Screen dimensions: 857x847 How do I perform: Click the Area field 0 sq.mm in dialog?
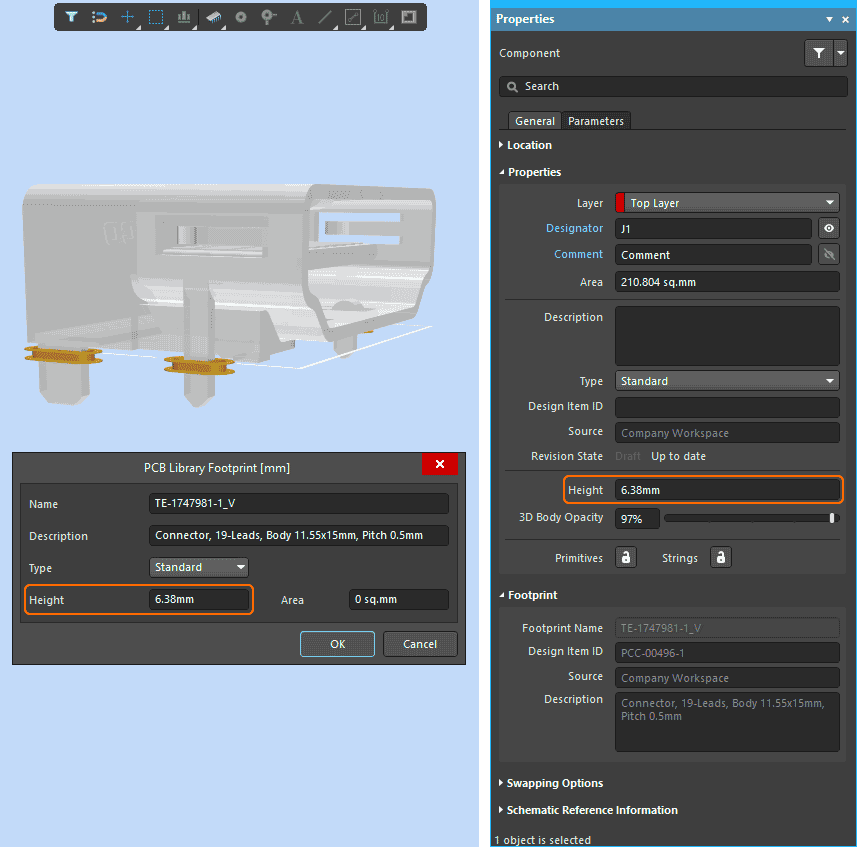coord(398,599)
